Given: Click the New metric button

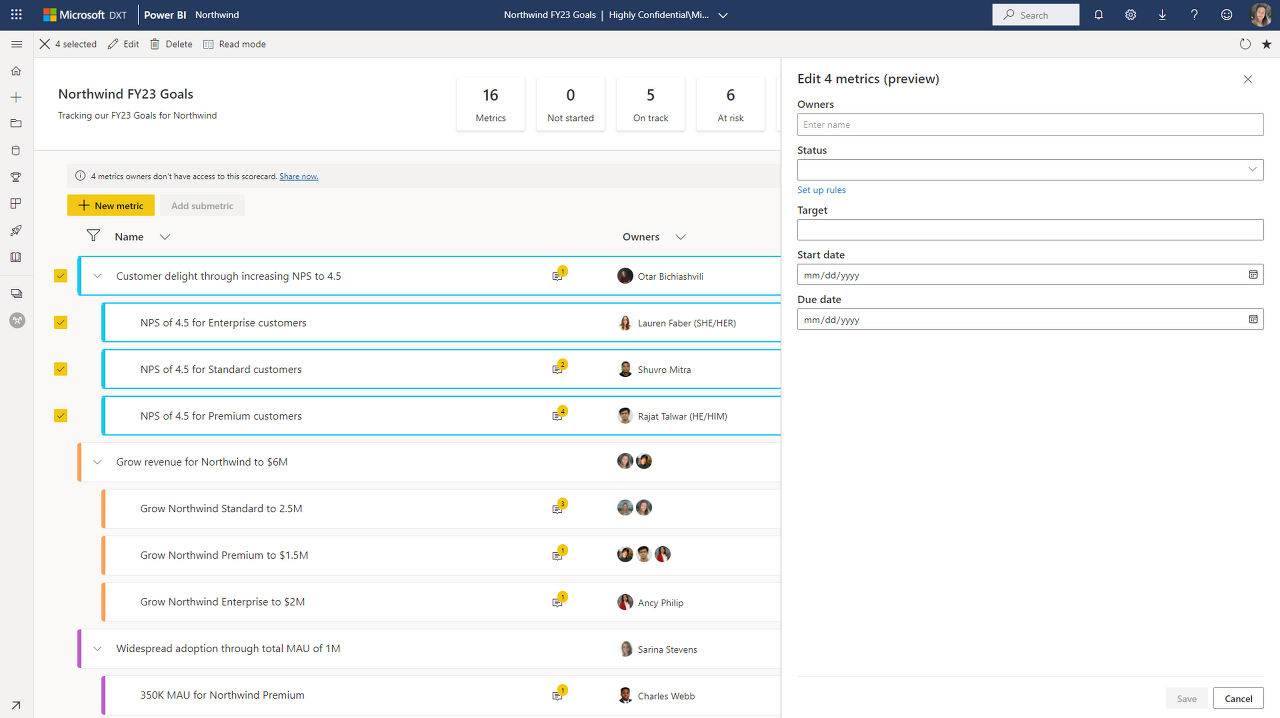Looking at the screenshot, I should (111, 206).
